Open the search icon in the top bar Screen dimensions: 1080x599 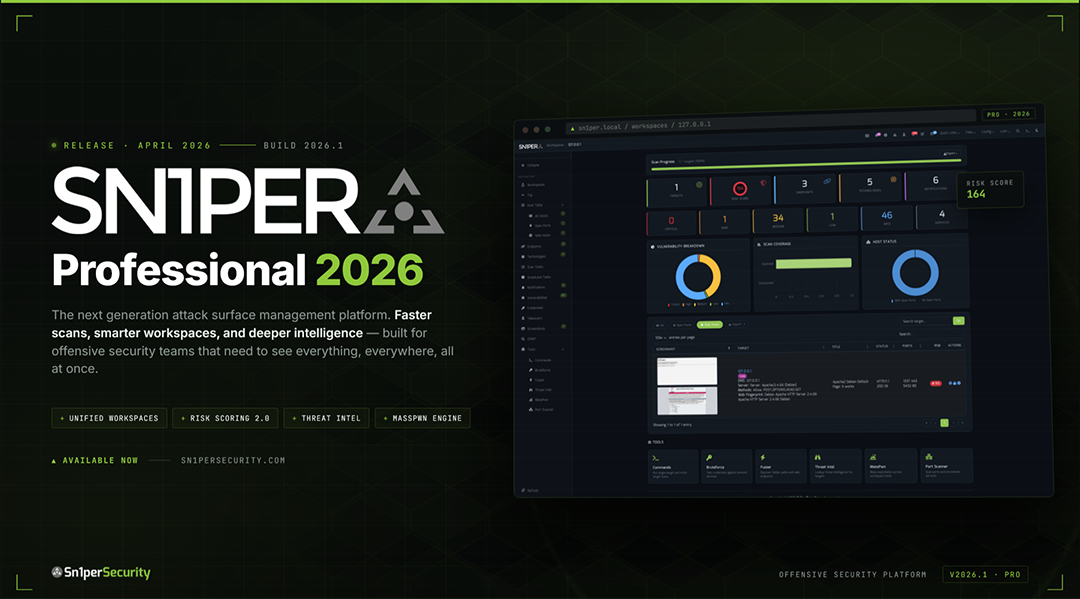(x=1018, y=131)
